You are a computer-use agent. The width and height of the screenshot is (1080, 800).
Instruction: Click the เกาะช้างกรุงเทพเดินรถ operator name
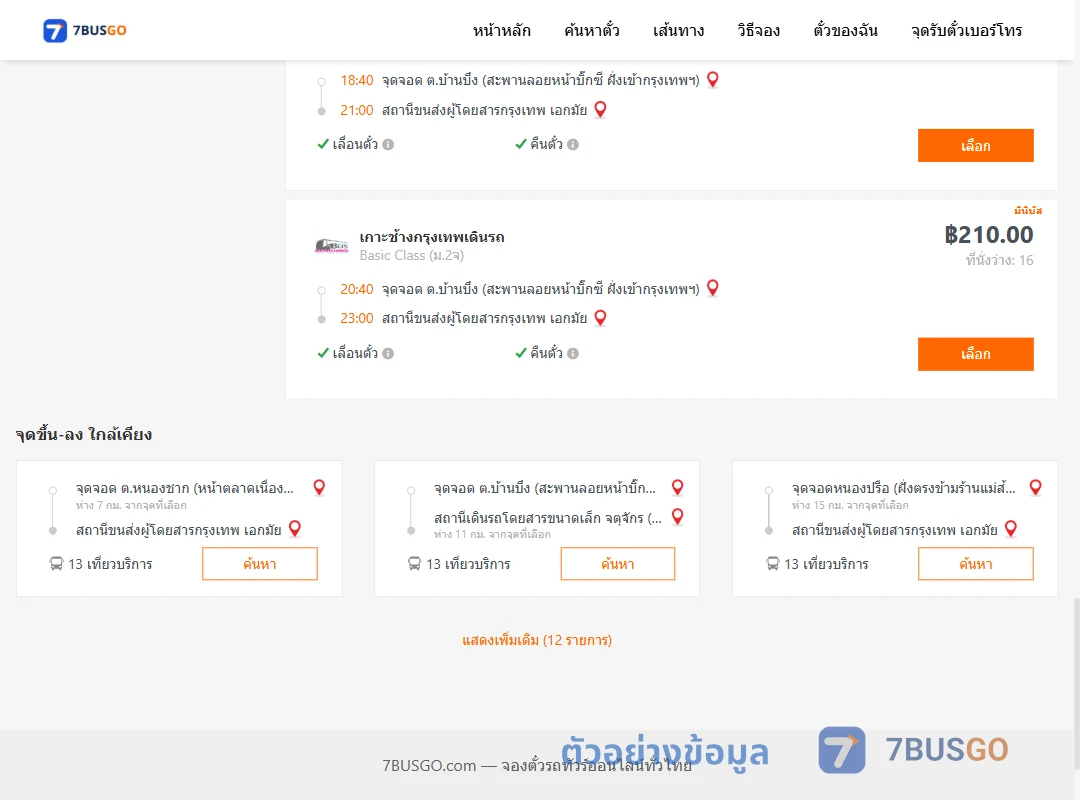432,237
